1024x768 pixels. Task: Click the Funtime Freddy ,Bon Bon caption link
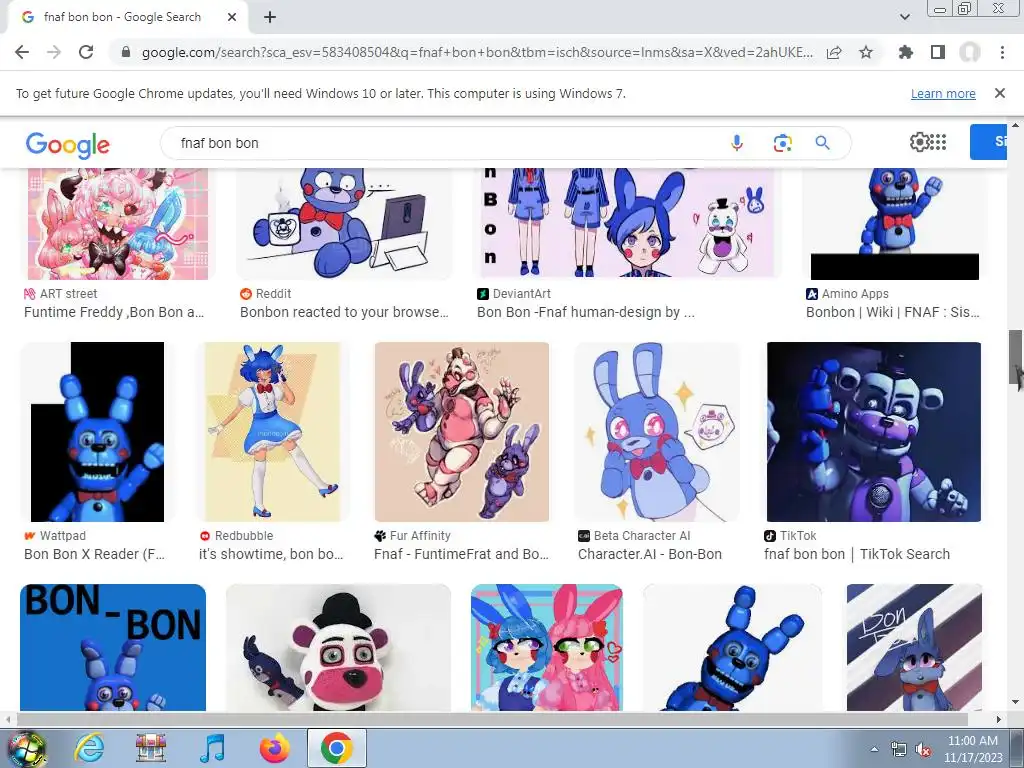click(x=114, y=312)
